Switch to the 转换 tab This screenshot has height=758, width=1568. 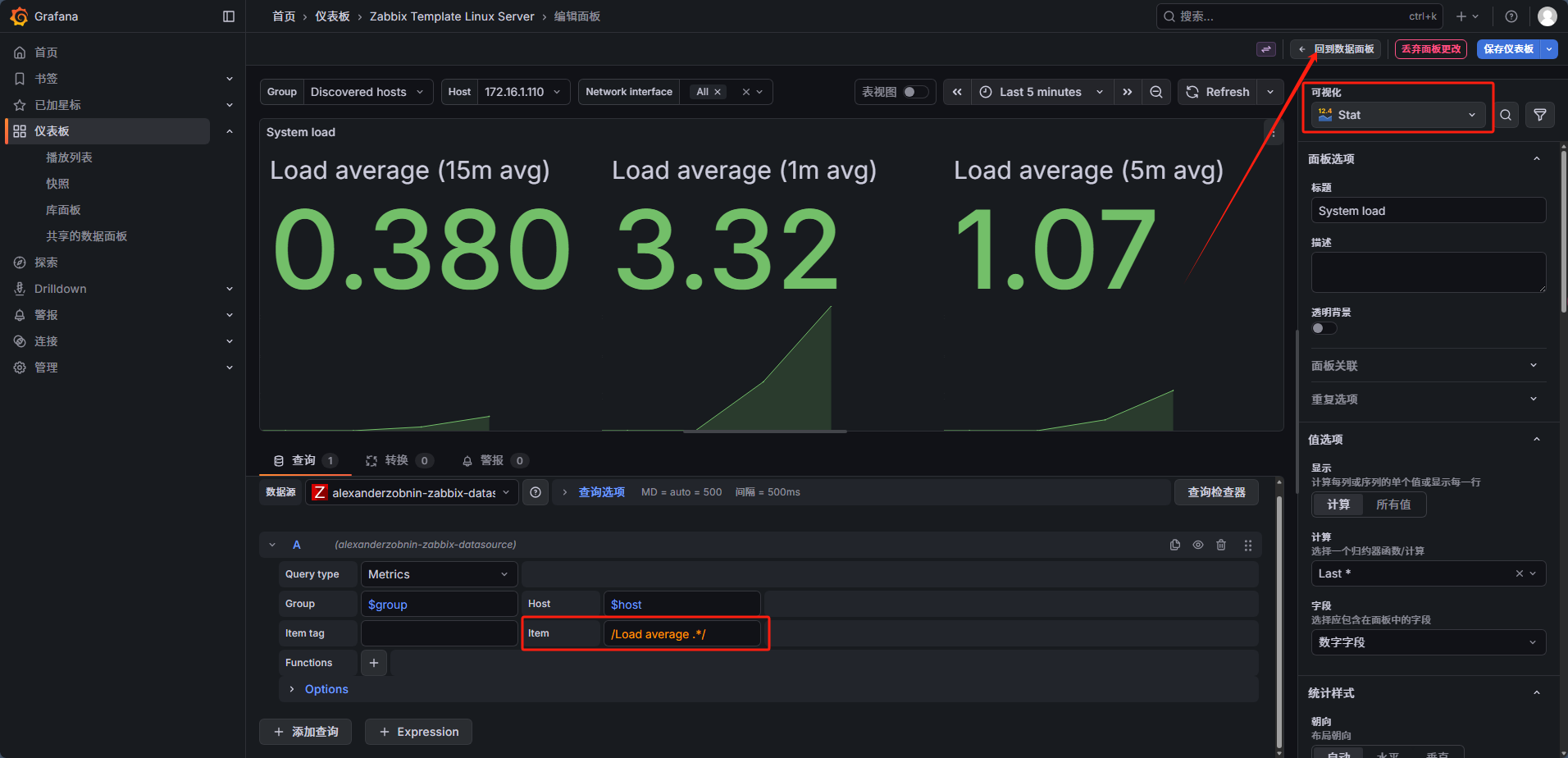[x=399, y=460]
